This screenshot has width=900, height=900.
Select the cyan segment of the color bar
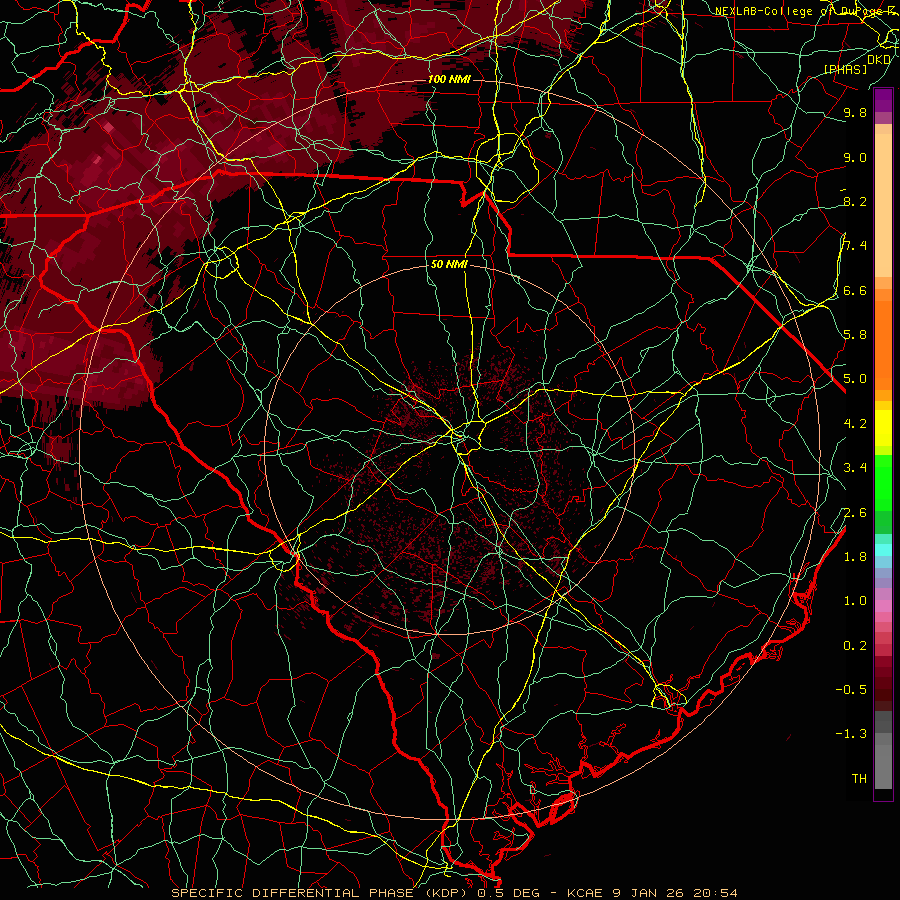point(883,550)
